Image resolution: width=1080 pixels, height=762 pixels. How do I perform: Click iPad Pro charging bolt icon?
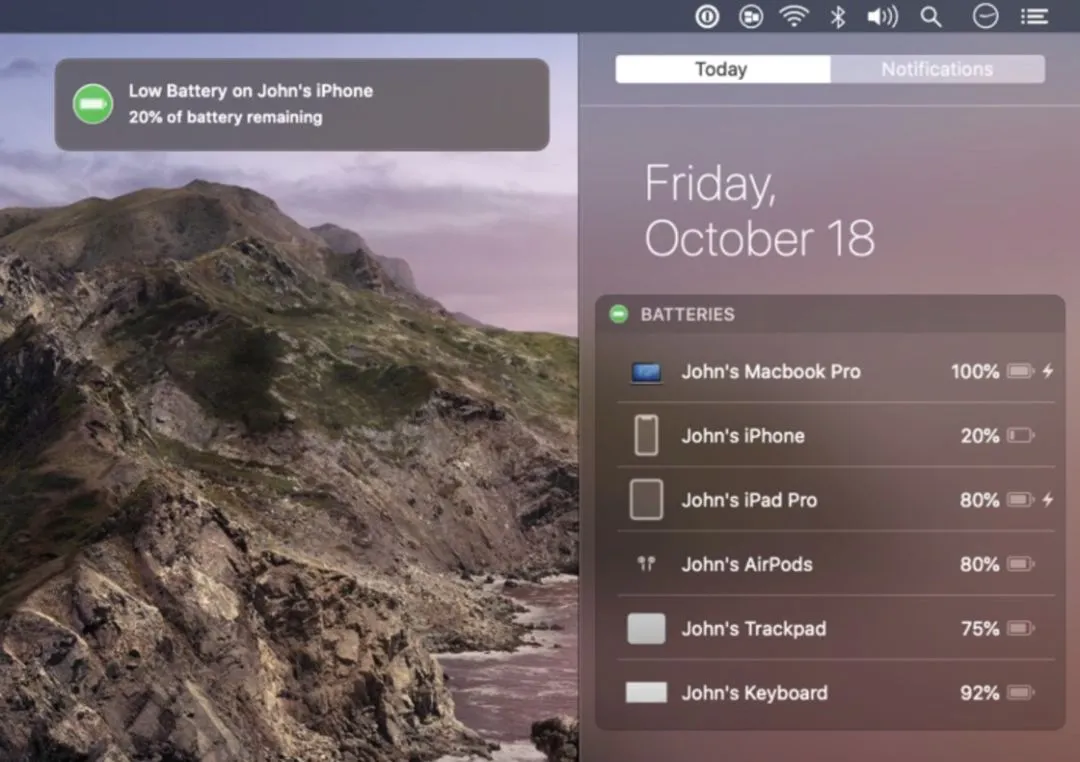[1048, 500]
